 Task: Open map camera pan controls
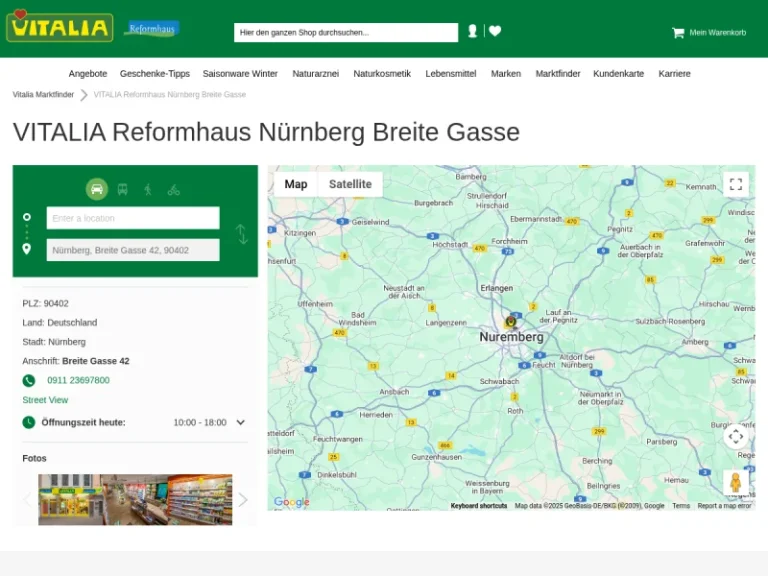click(736, 436)
